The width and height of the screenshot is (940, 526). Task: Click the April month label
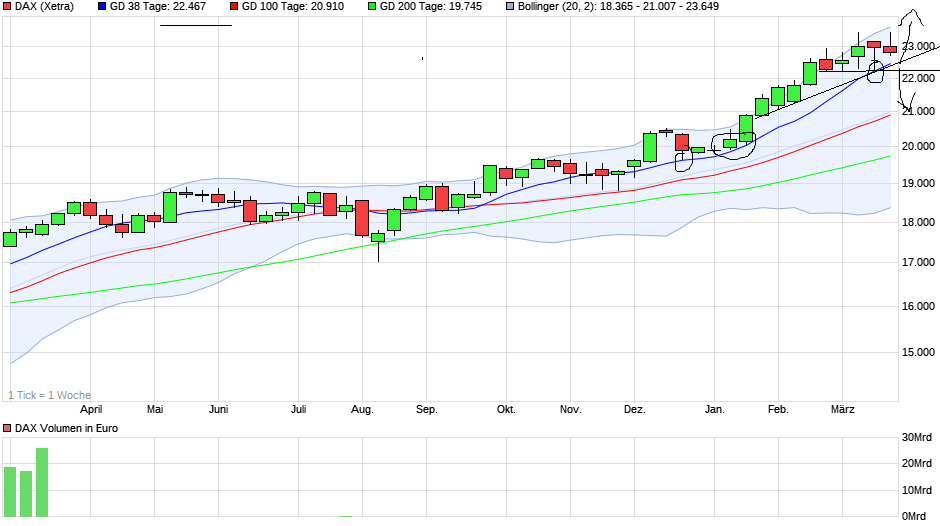point(91,410)
